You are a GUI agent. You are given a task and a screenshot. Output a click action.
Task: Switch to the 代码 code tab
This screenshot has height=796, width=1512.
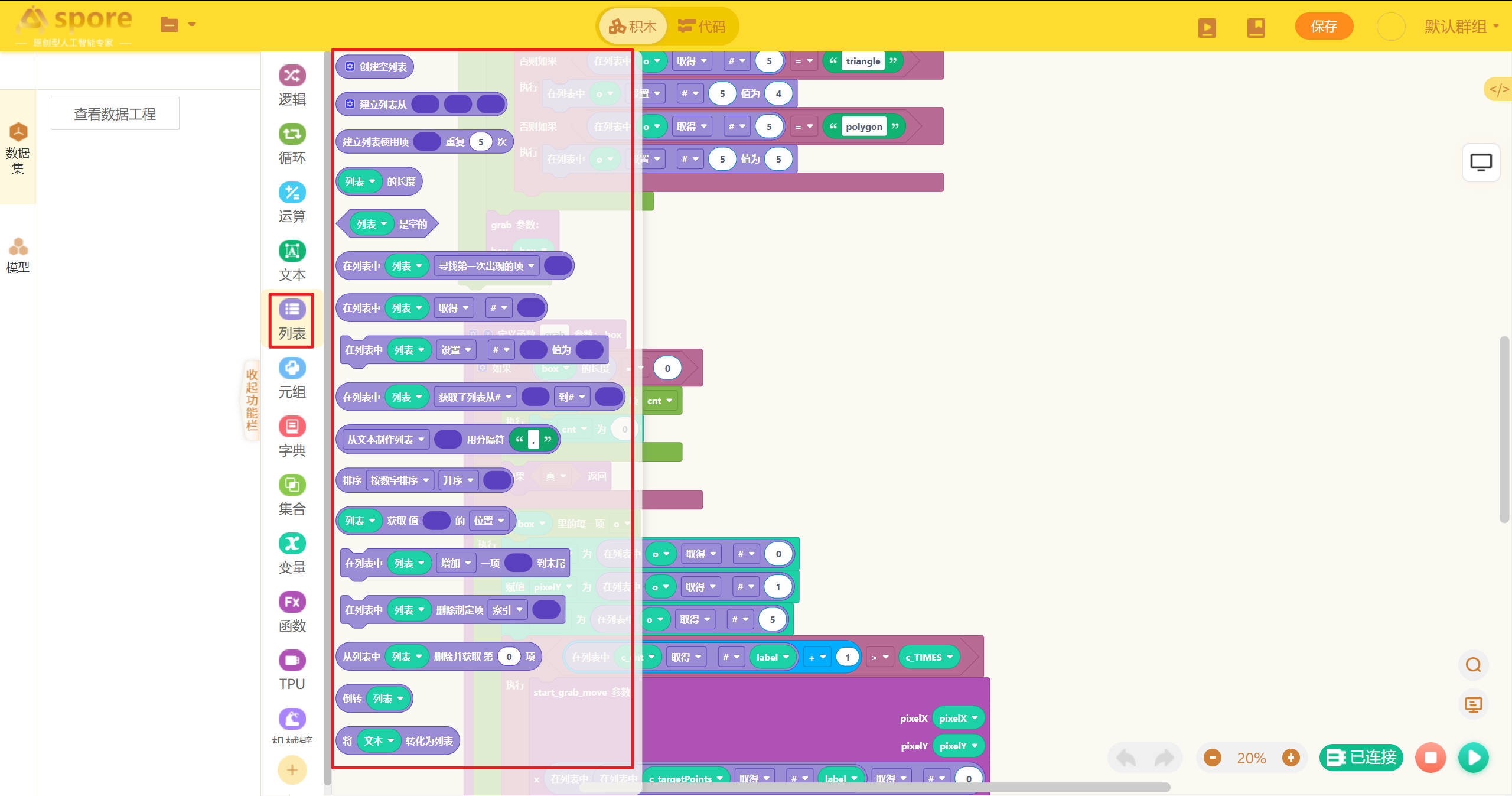pyautogui.click(x=702, y=27)
